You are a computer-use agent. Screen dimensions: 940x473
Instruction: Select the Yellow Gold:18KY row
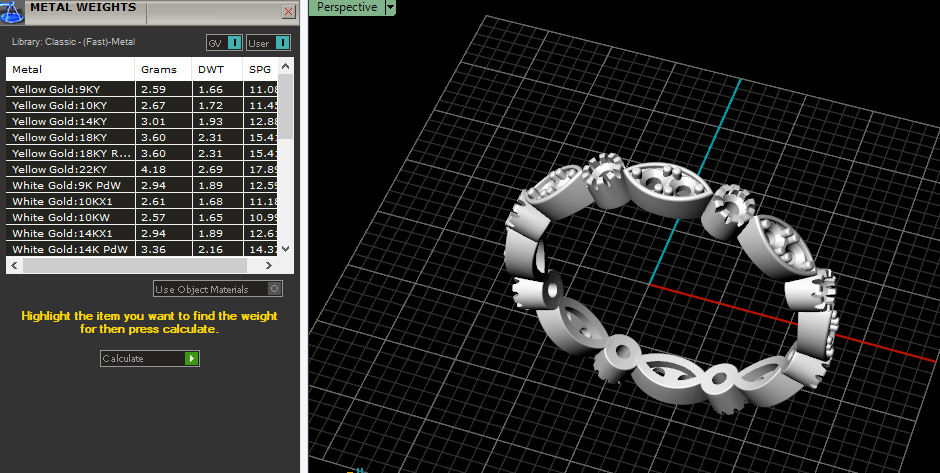tap(142, 137)
